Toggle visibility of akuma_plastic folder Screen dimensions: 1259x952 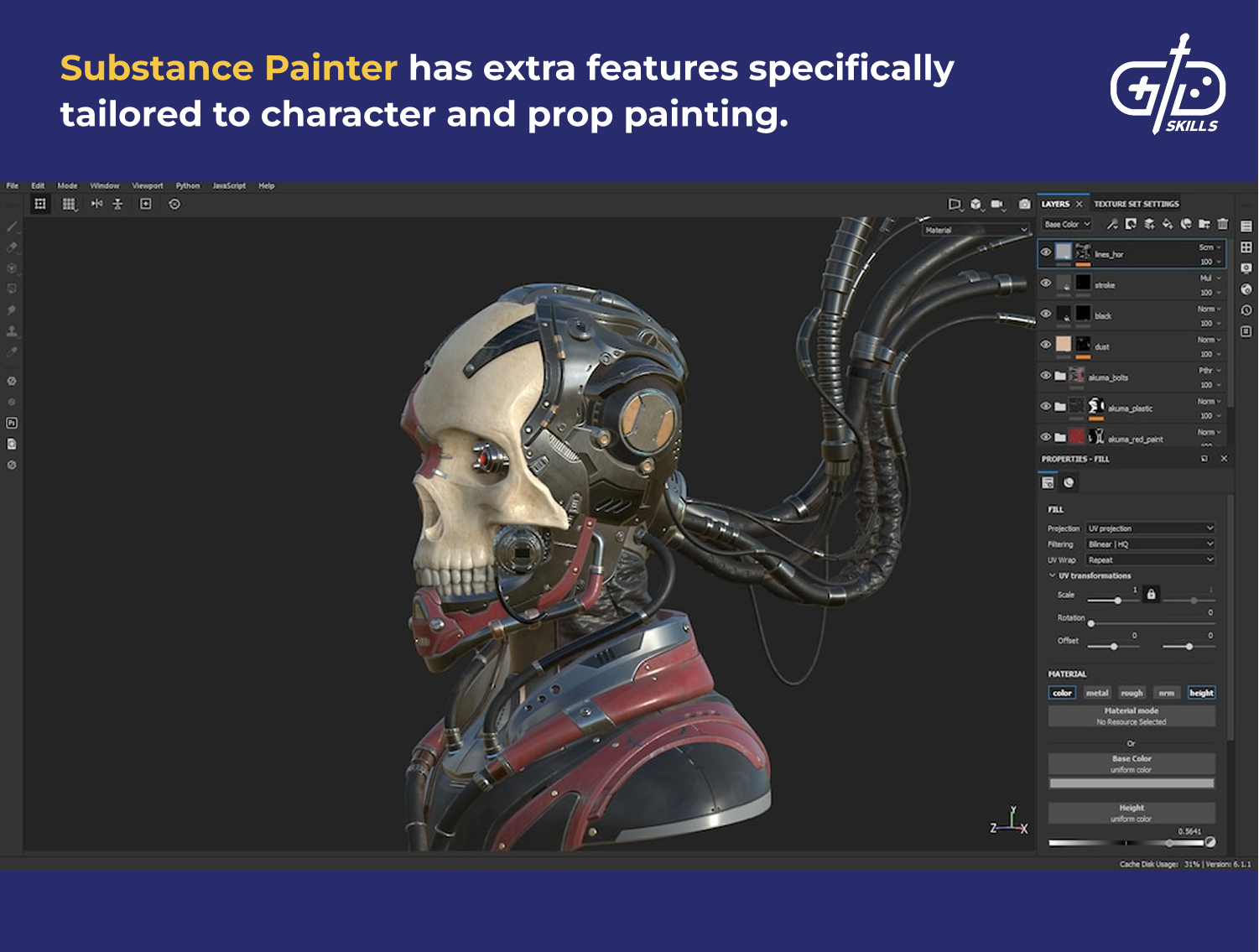(1046, 406)
